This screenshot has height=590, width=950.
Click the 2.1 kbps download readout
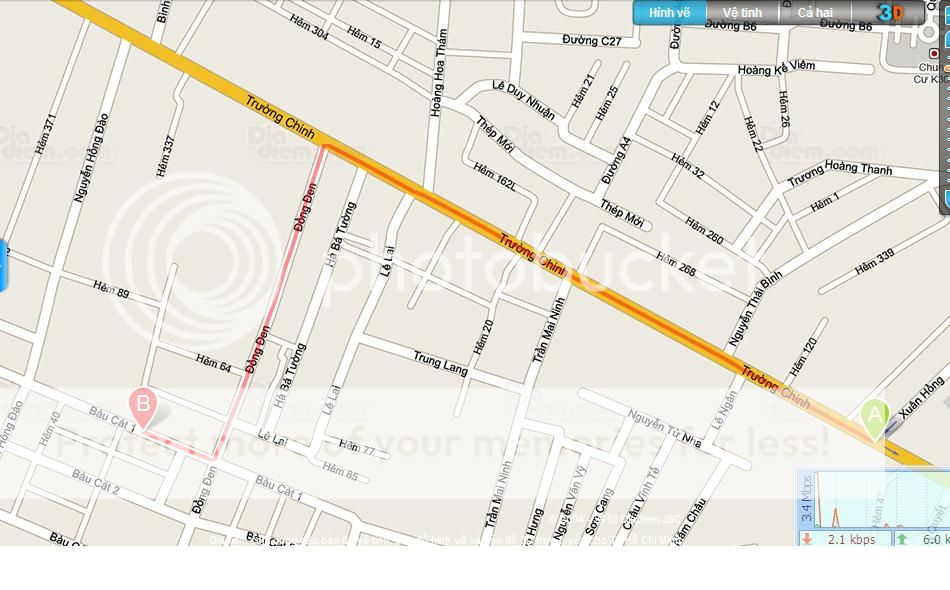point(851,539)
